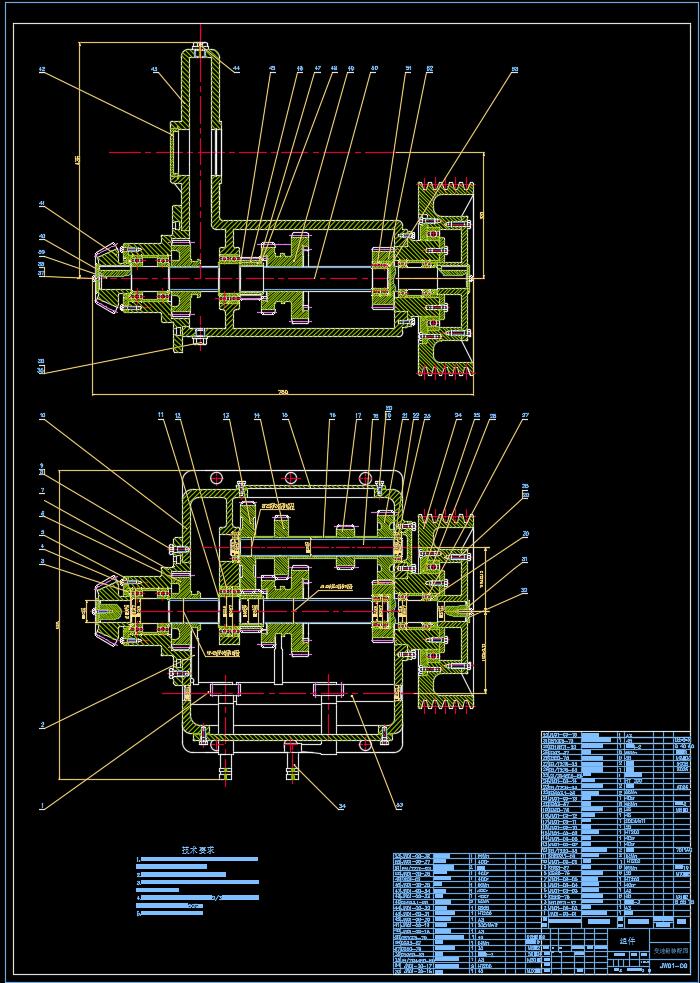Screen dimensions: 700x983
Task: Select part callout number 14
Action: coord(257,415)
